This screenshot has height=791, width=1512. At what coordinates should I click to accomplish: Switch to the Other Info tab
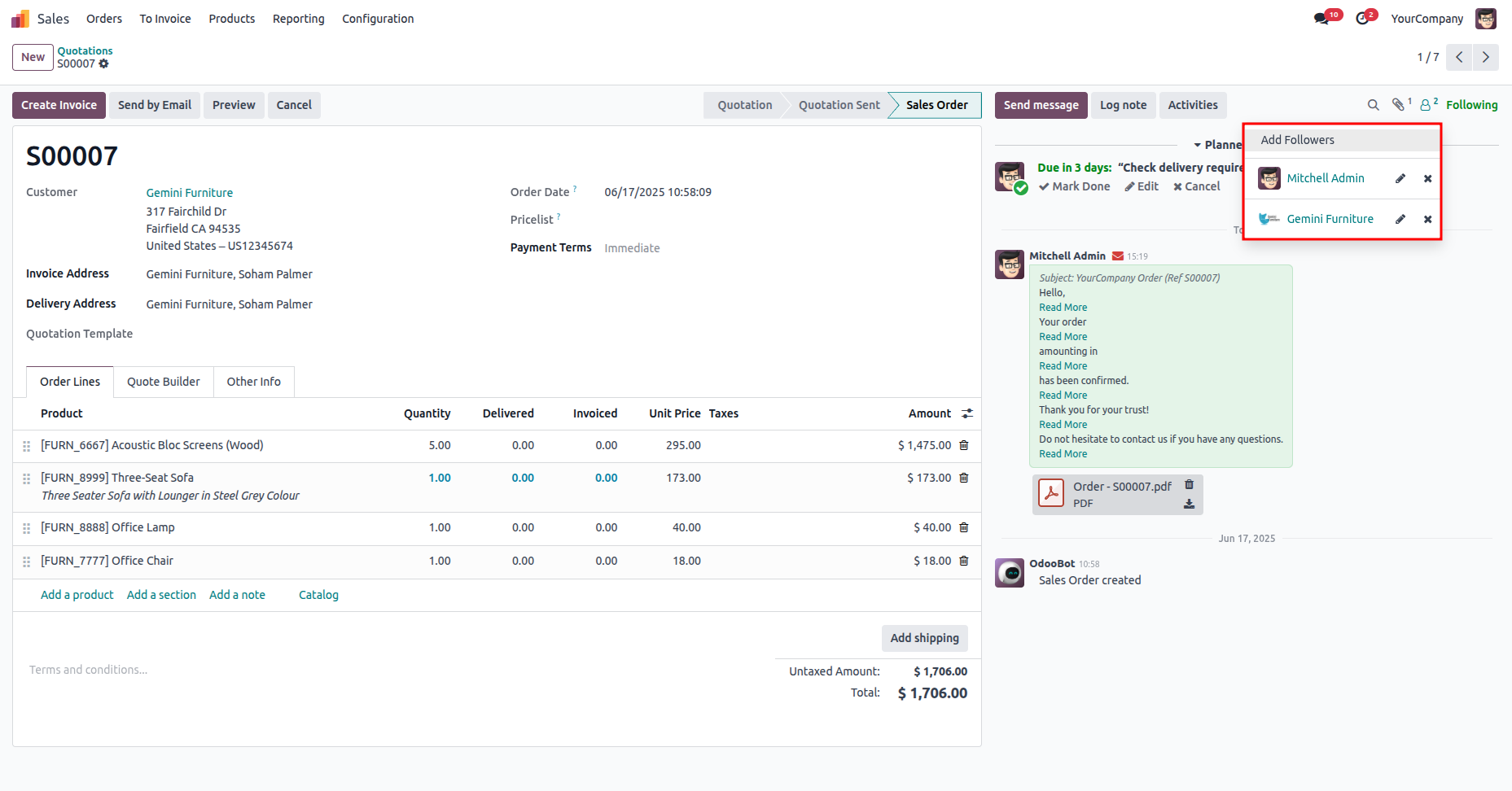coord(254,382)
